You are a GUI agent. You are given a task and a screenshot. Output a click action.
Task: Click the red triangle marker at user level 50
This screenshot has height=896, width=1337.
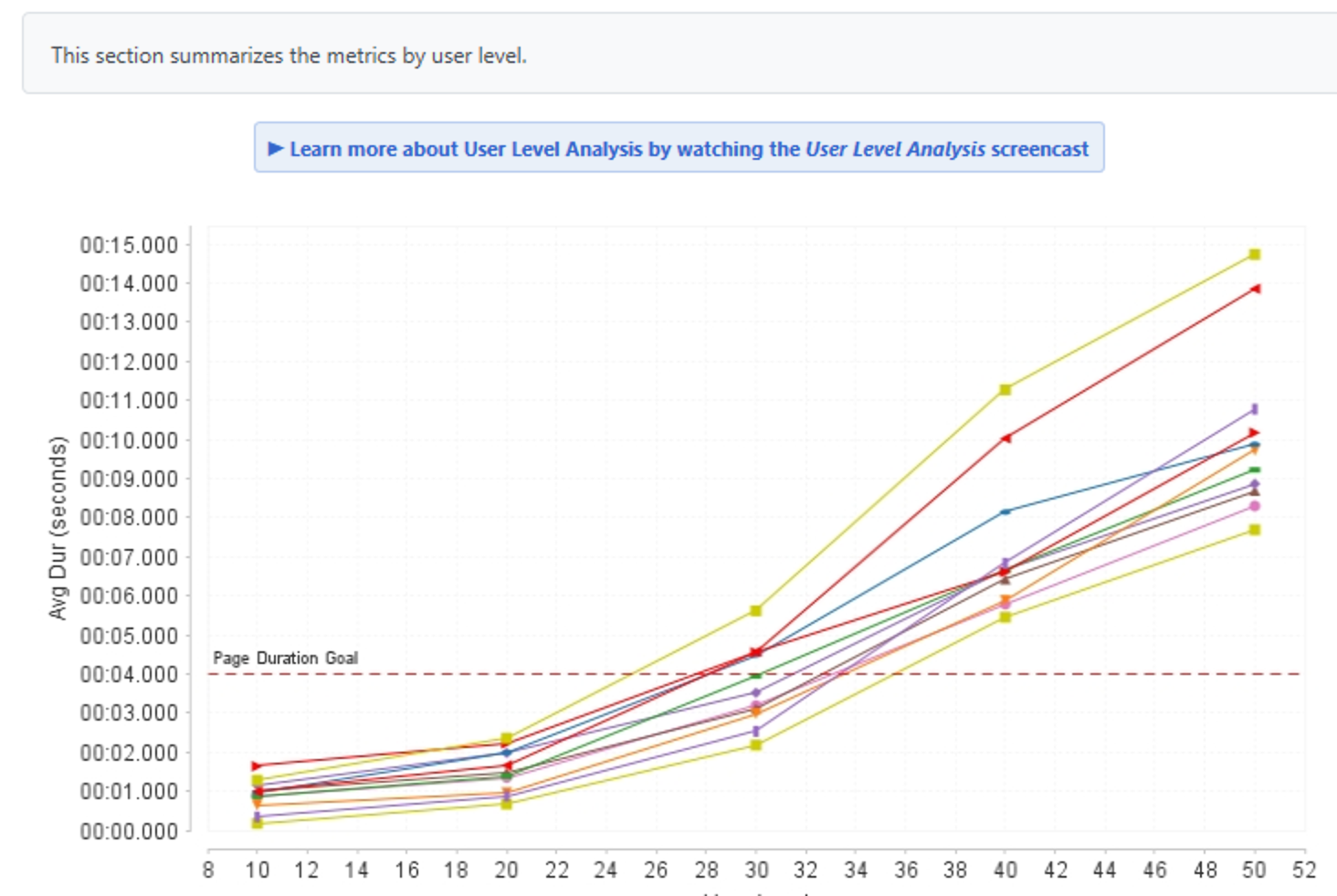click(1253, 429)
